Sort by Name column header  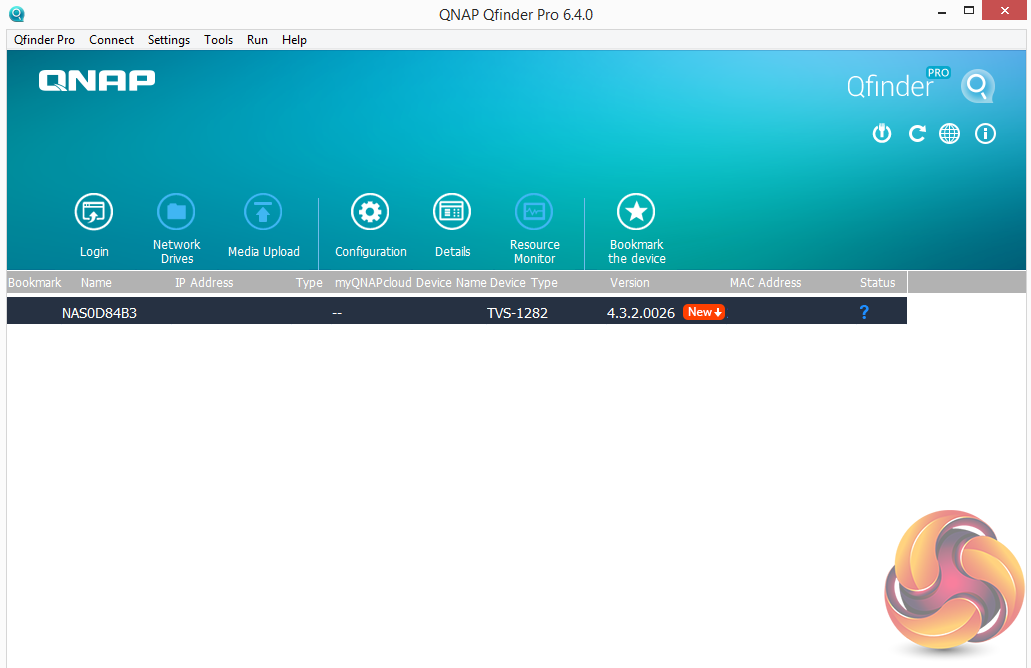point(96,283)
